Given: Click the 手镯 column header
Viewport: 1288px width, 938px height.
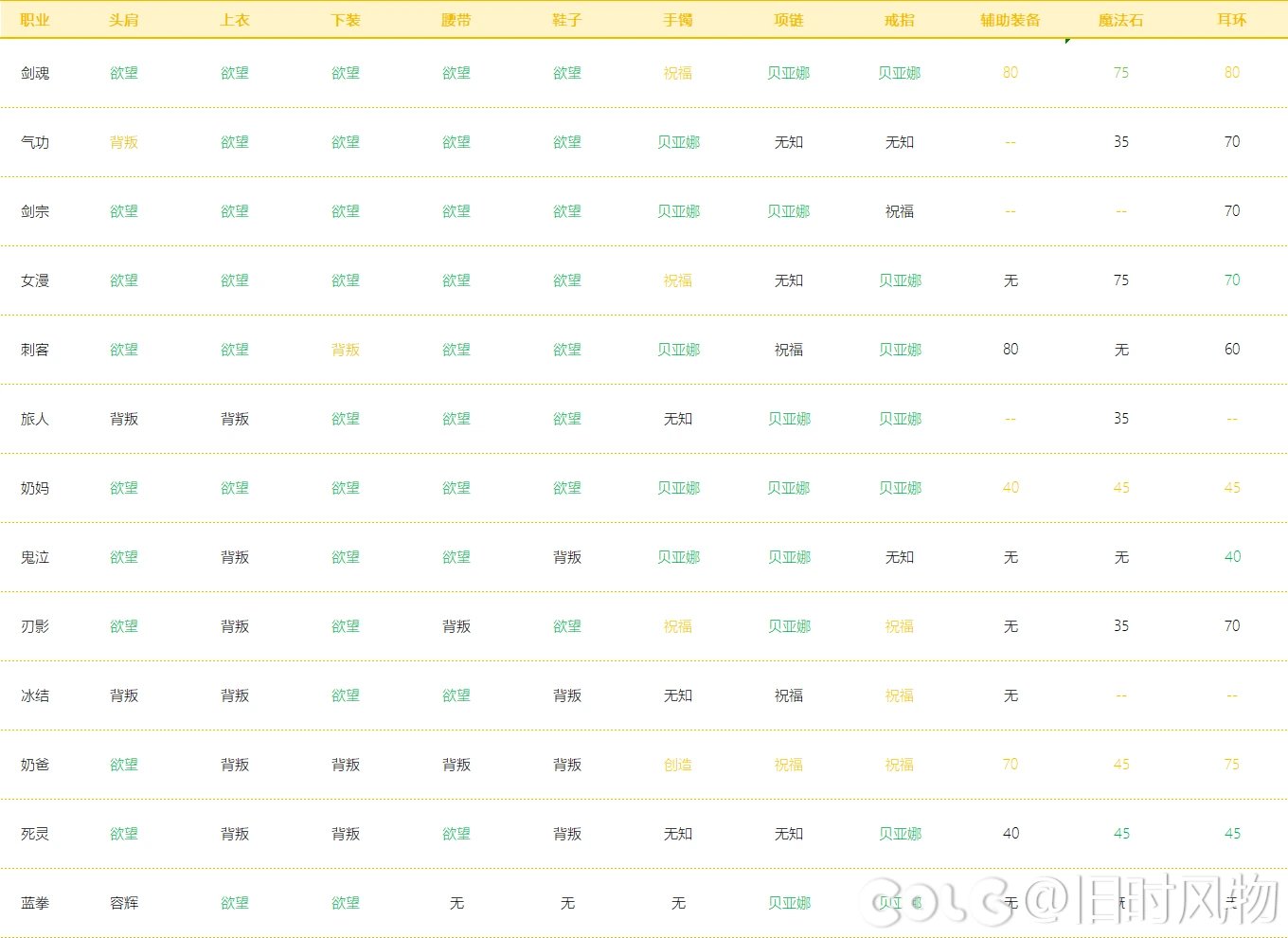Looking at the screenshot, I should pyautogui.click(x=677, y=20).
